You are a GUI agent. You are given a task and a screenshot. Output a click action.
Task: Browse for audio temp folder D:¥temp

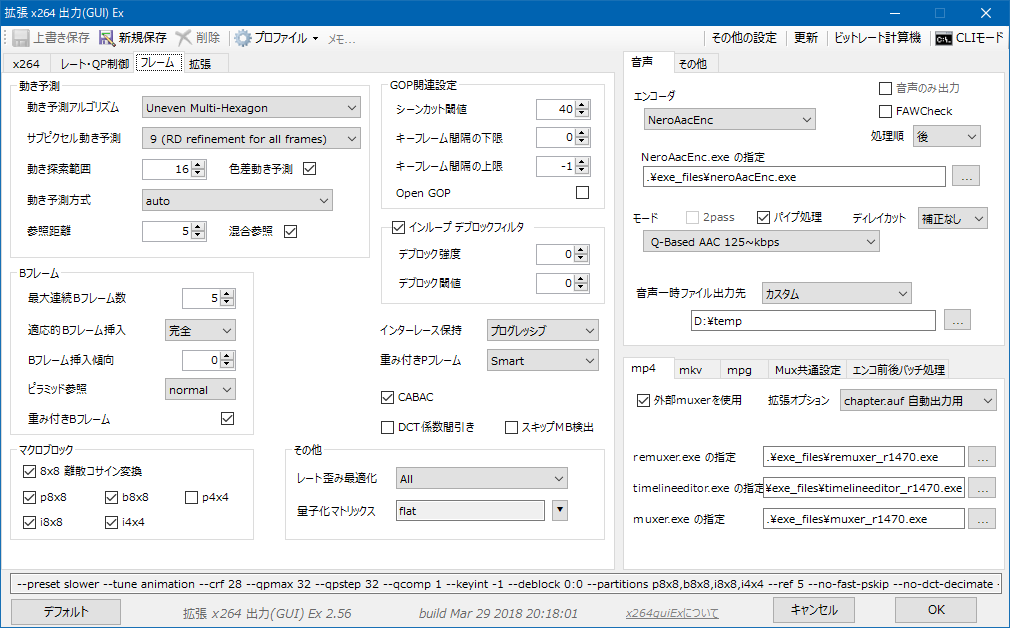point(957,320)
